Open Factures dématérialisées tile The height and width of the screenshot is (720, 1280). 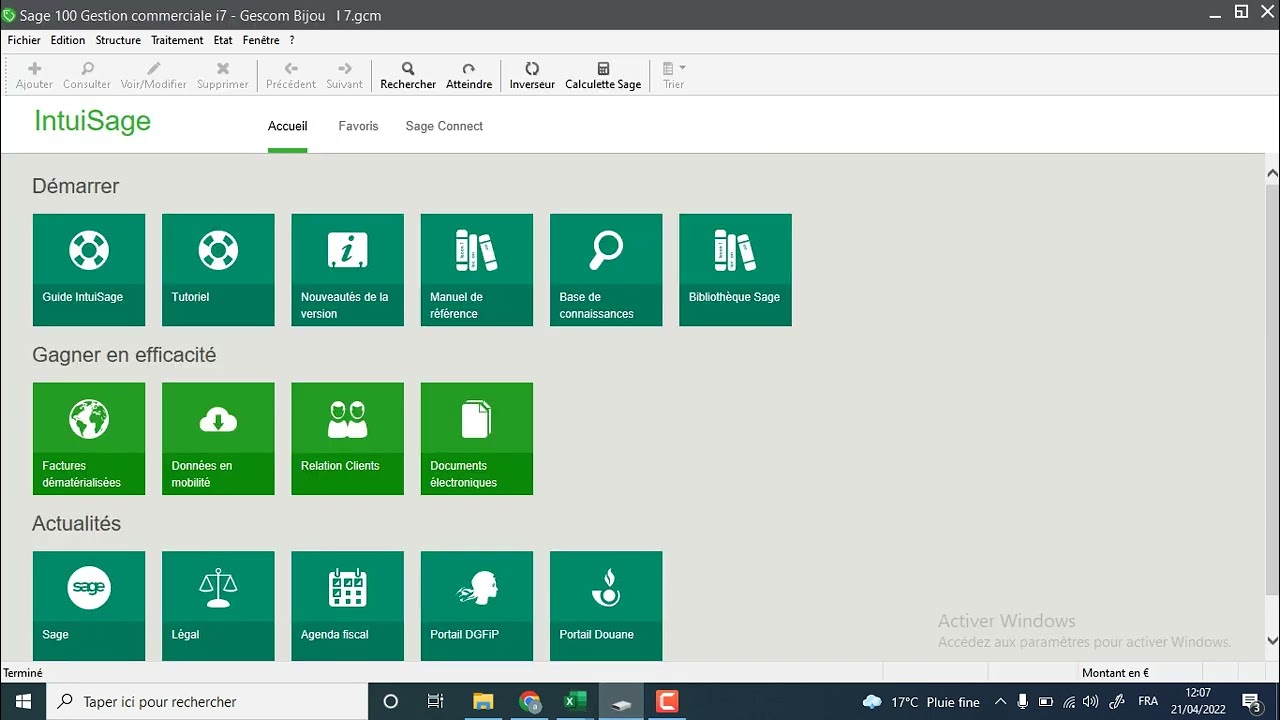click(x=89, y=439)
